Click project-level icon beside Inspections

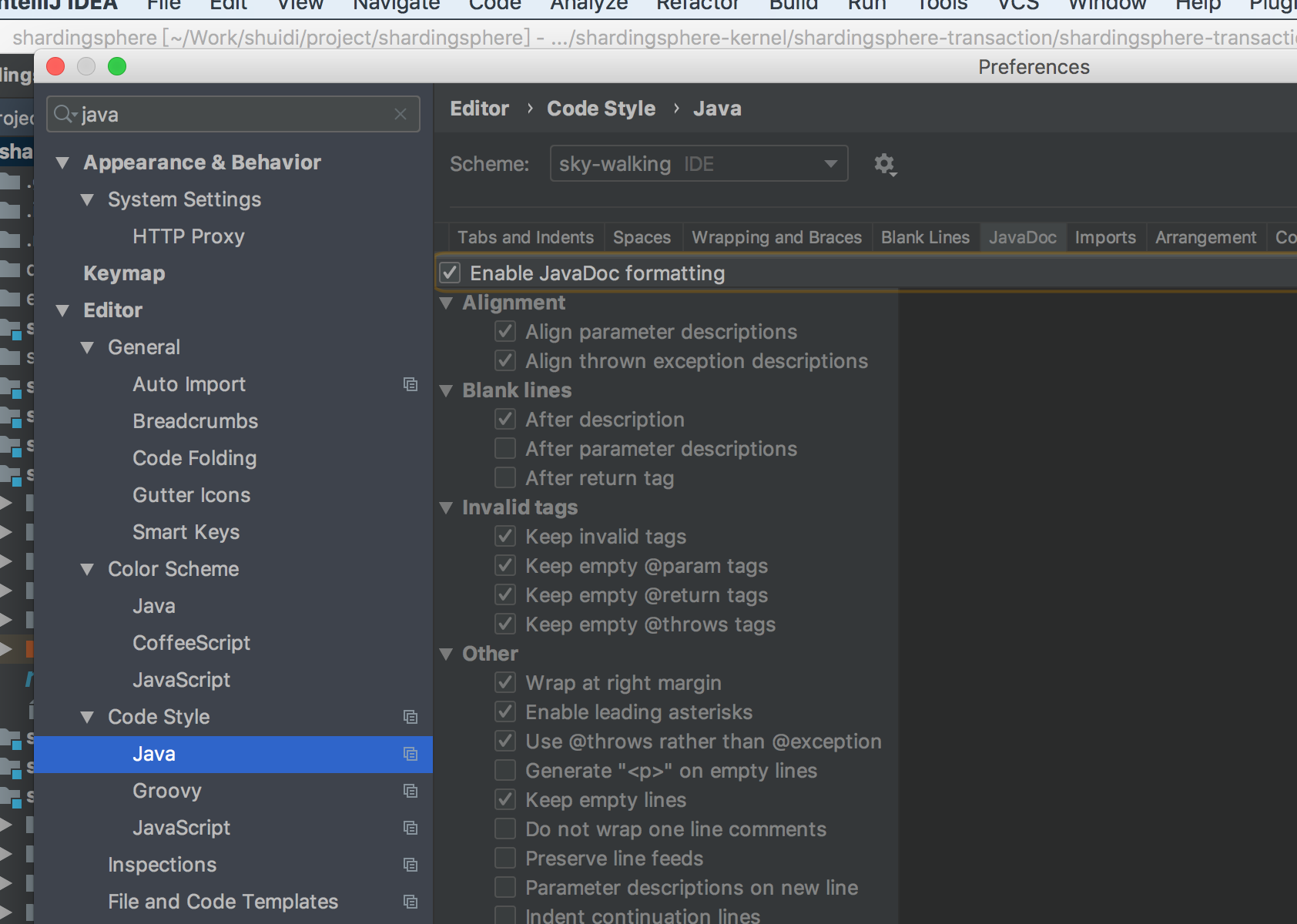pyautogui.click(x=411, y=865)
